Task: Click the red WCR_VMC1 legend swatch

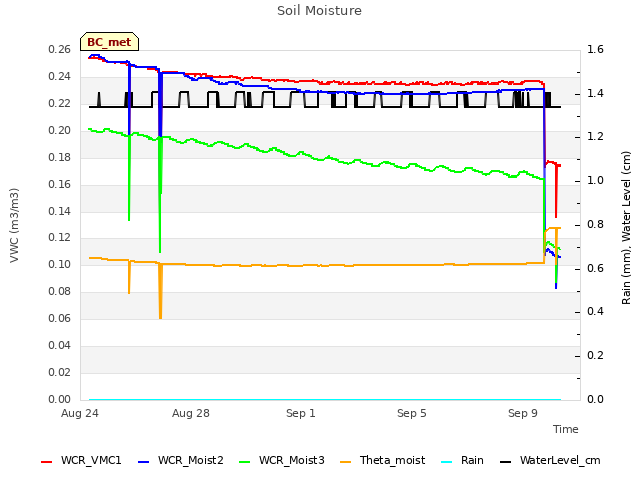Action: 47,462
